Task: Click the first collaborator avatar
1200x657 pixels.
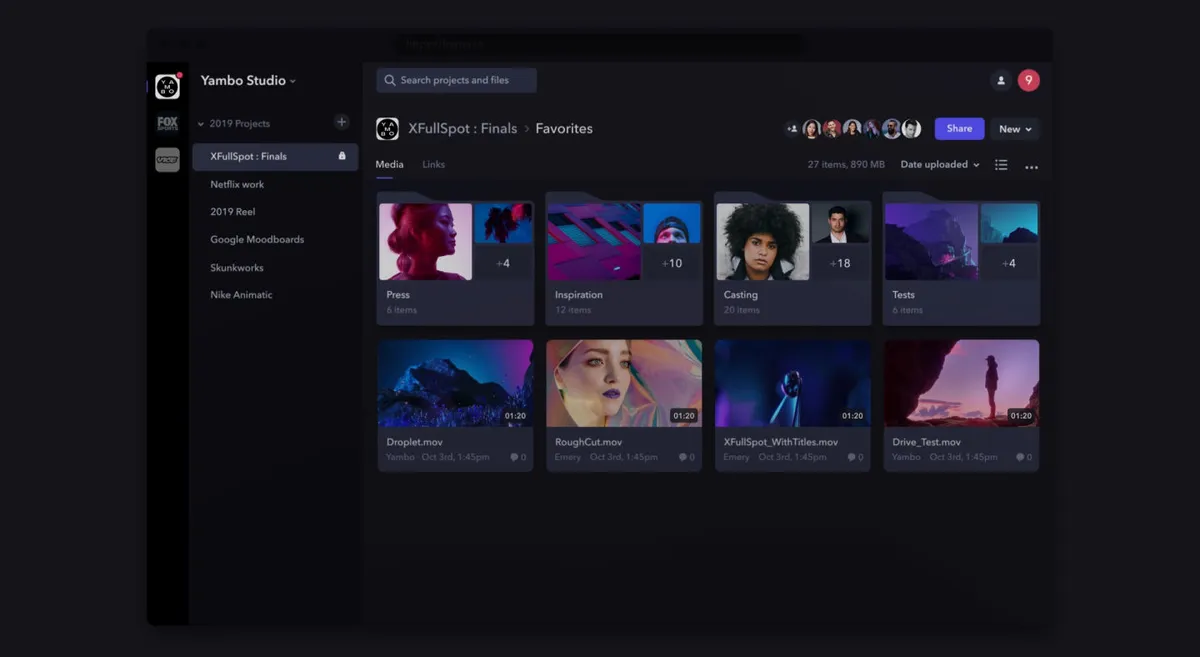Action: click(812, 128)
